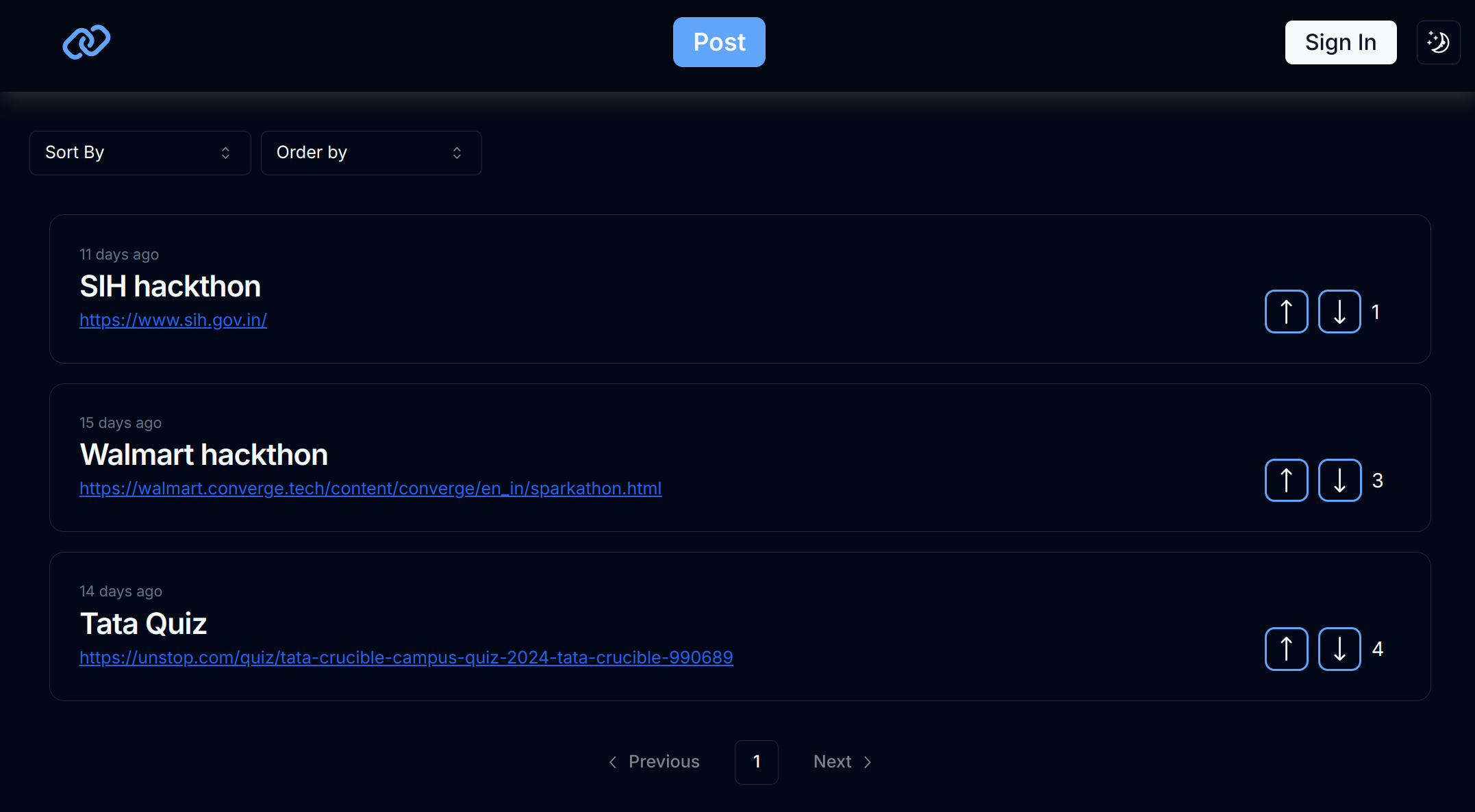Image resolution: width=1475 pixels, height=812 pixels.
Task: Open the unstop Tata crucible quiz link
Action: point(406,657)
